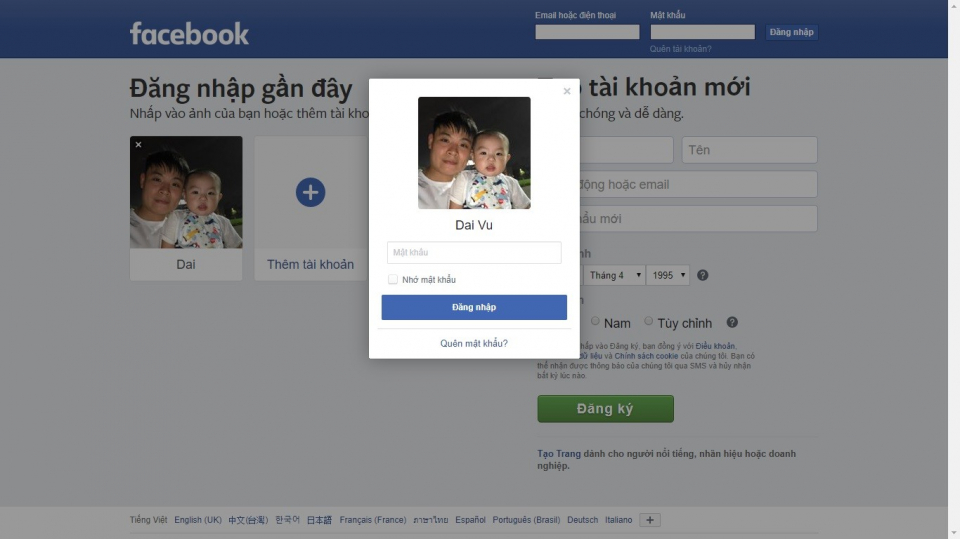Click the Mật khẩu field in popup
The width and height of the screenshot is (960, 539).
(474, 252)
